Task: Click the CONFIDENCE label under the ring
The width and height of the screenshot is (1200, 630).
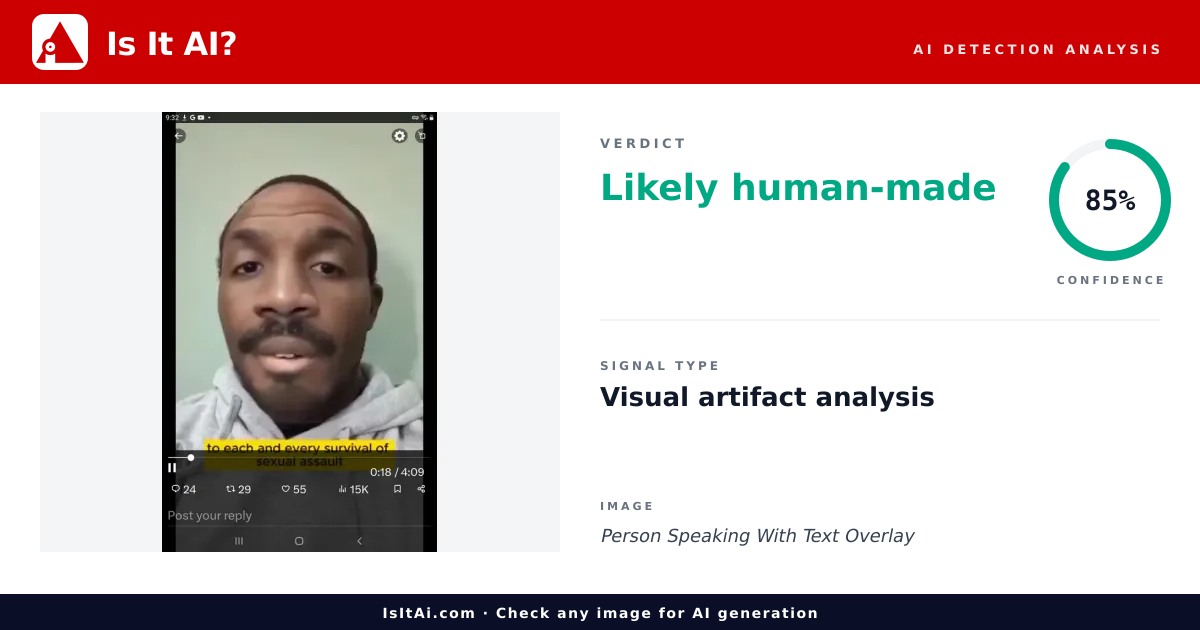Action: [1111, 280]
